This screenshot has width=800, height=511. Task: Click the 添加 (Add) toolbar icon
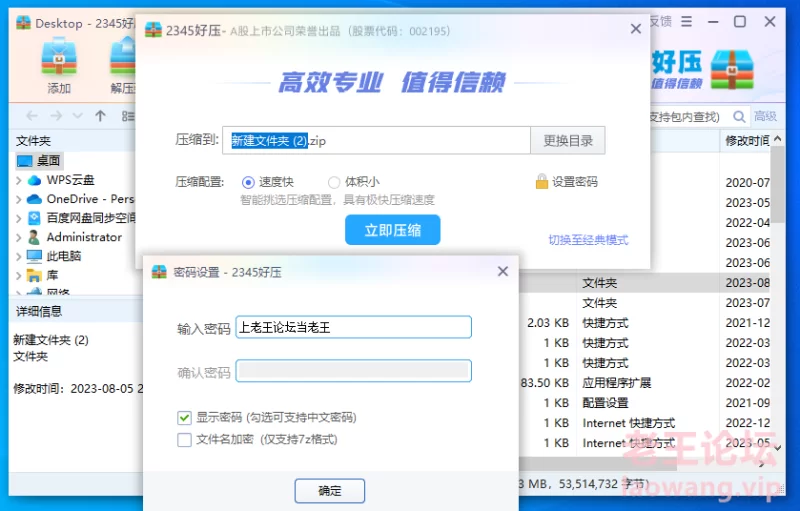59,66
